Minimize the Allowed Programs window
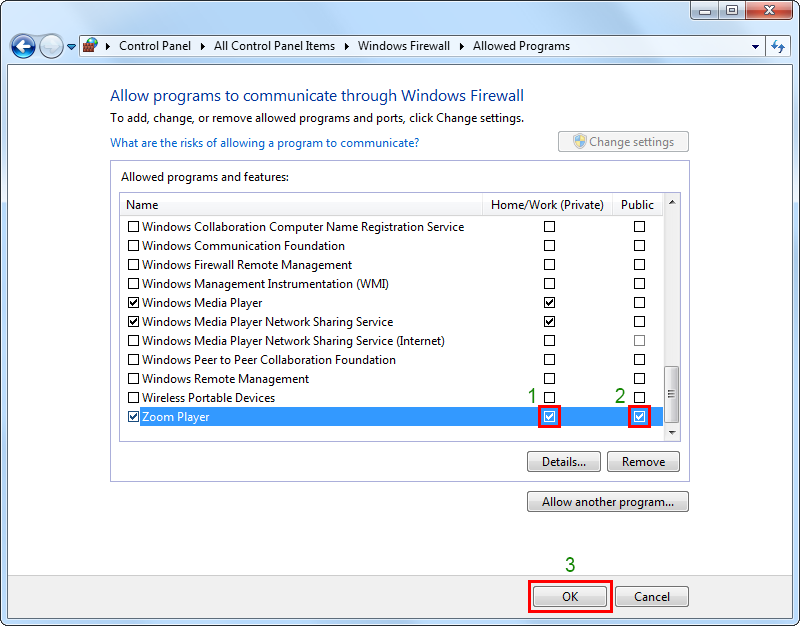 pos(705,10)
